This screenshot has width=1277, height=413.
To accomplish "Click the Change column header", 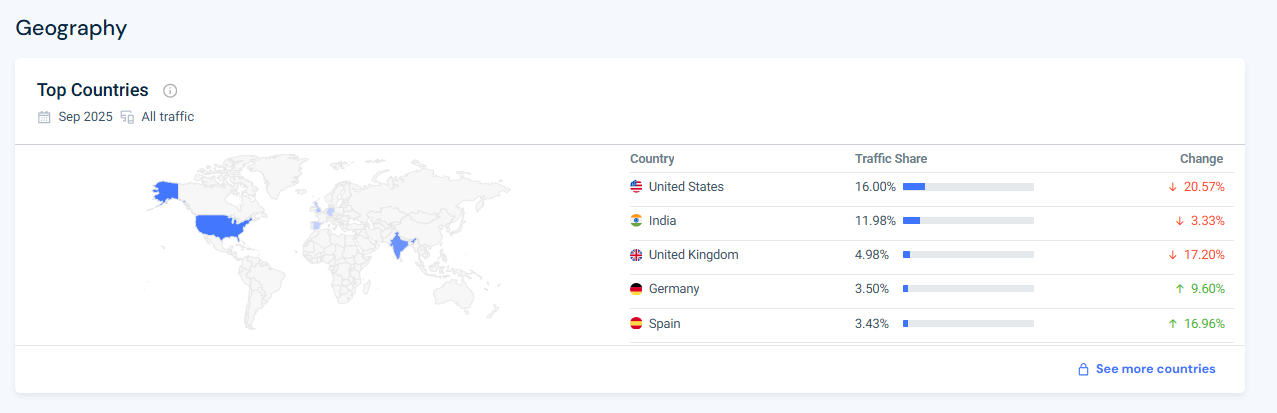I will [1201, 159].
